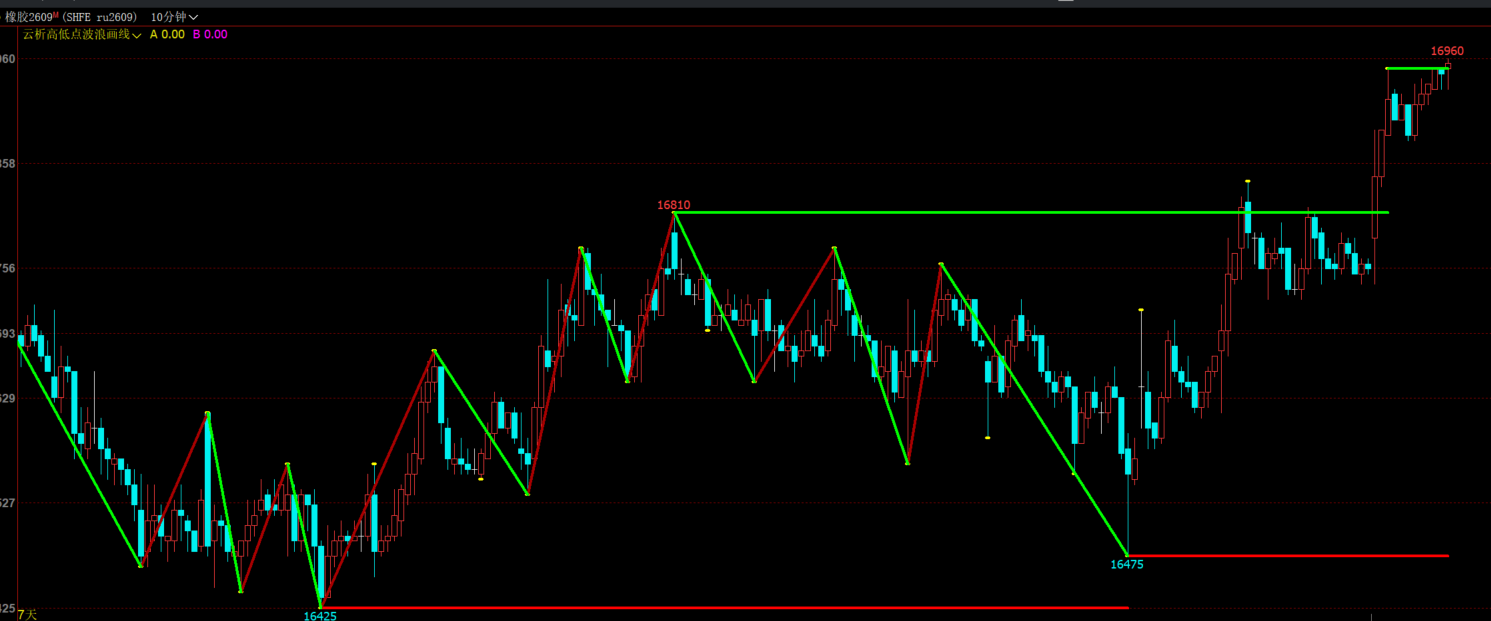
Task: Click the yellow dot atop the long wick after 16475
Action: (1141, 310)
